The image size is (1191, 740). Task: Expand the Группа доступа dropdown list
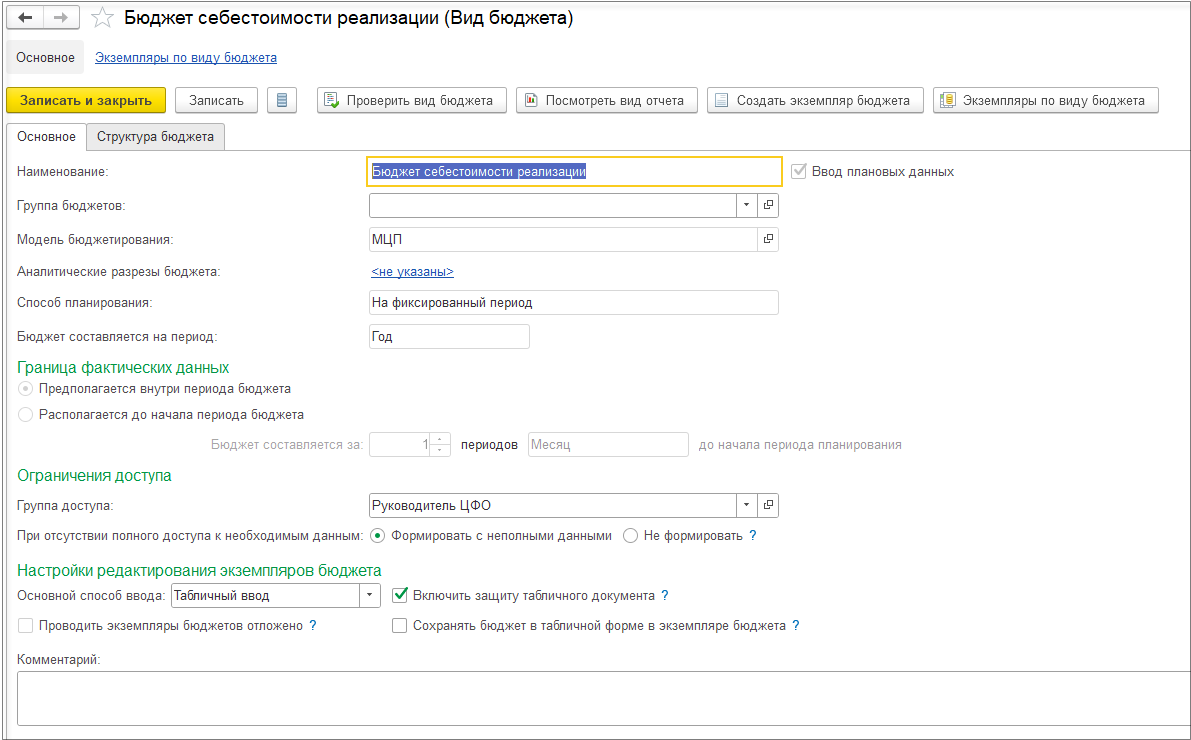click(x=747, y=505)
